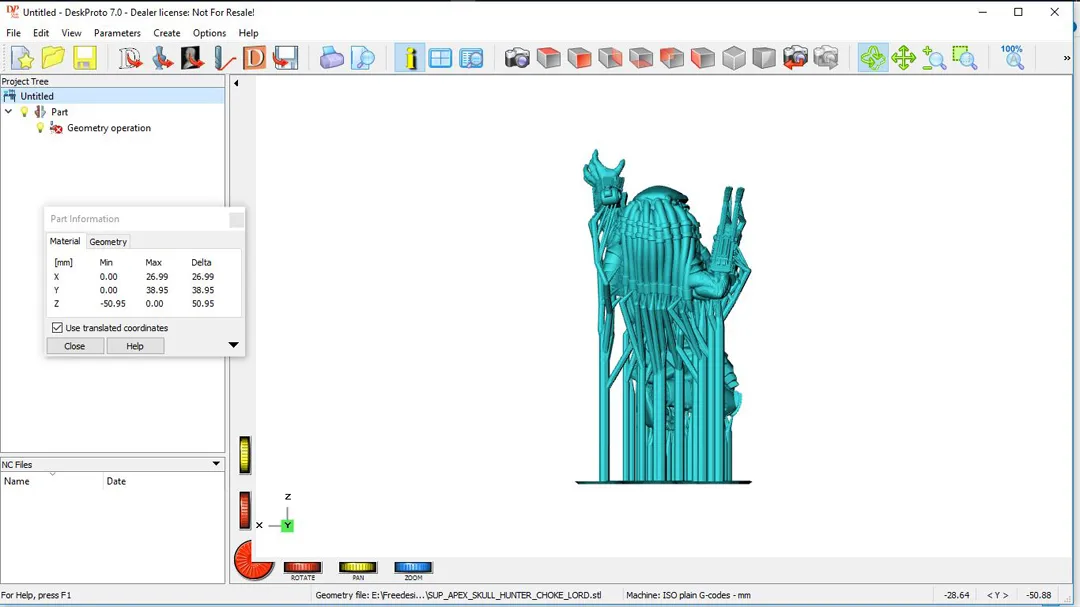Select the plus/minus magnifier zoom tool
This screenshot has width=1080, height=607.
point(934,58)
